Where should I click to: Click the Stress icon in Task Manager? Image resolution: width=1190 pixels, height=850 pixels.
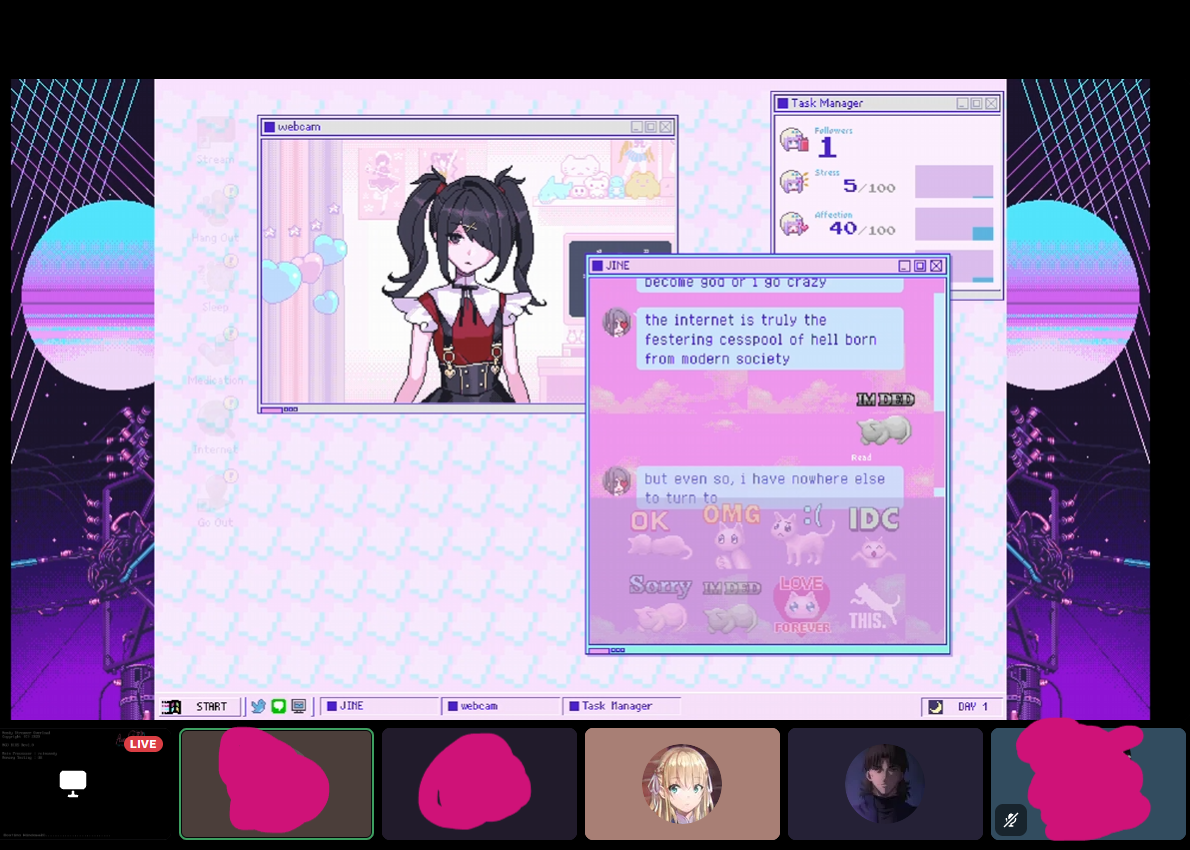point(794,182)
